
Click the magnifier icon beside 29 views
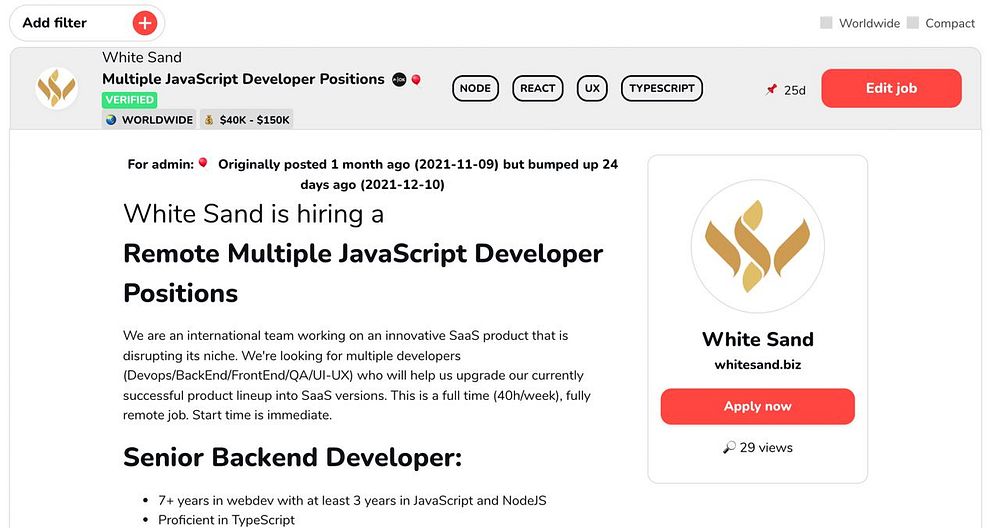[729, 448]
